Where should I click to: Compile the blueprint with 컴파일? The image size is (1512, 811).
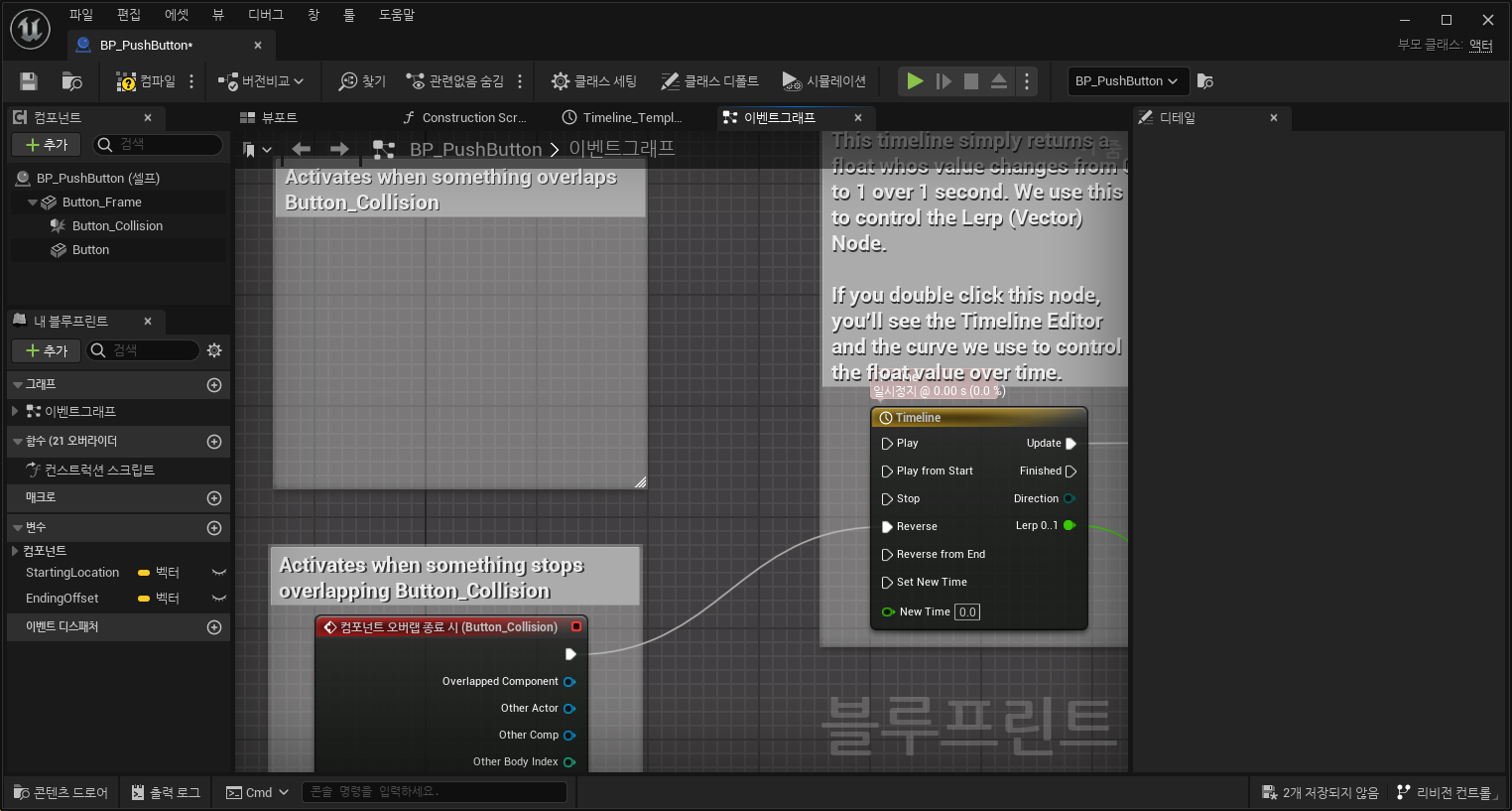146,81
